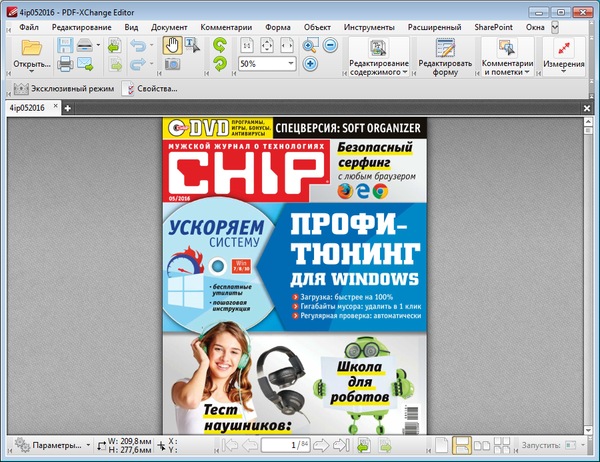Select the Hand tool
This screenshot has width=600, height=462.
click(x=171, y=44)
